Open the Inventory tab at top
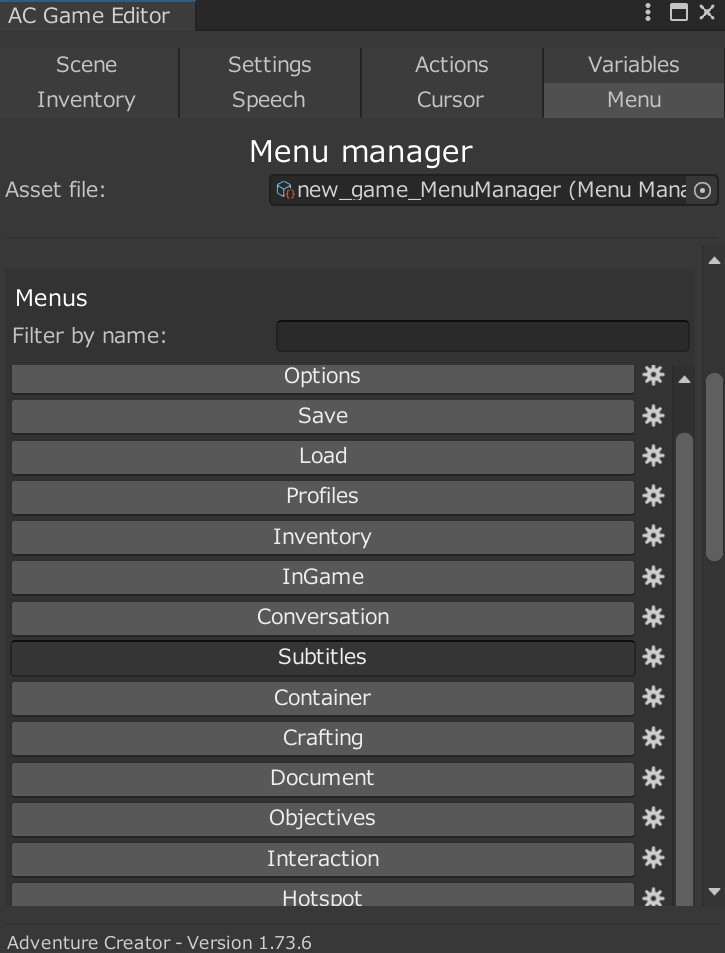 [86, 100]
